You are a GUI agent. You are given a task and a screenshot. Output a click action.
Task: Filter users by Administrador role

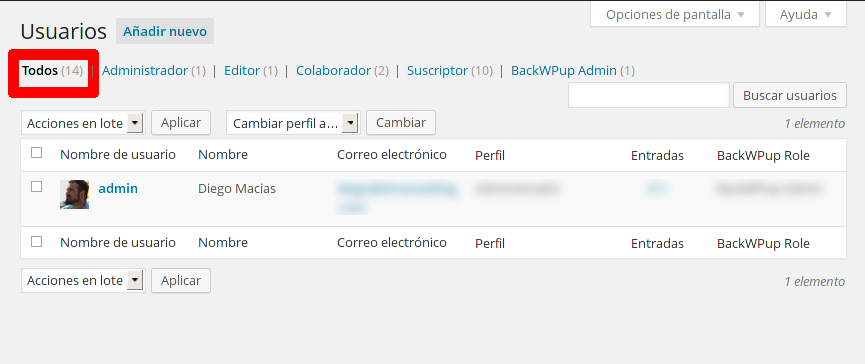(145, 71)
